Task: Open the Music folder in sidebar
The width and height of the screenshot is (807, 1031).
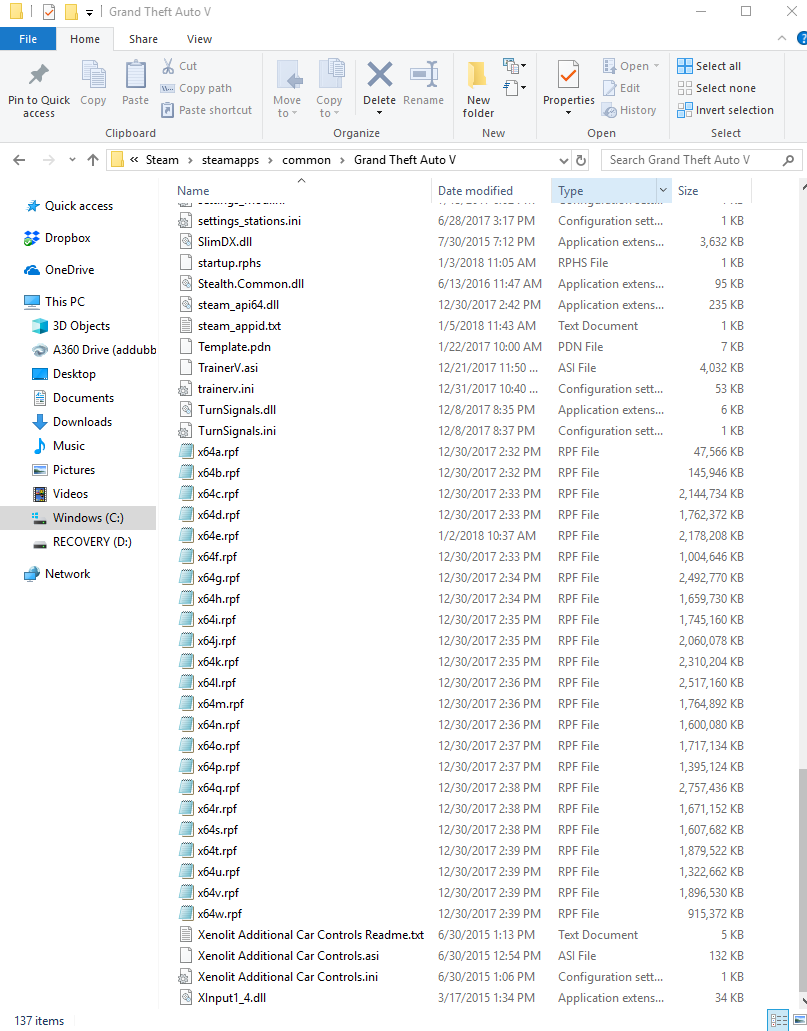Action: pos(59,446)
